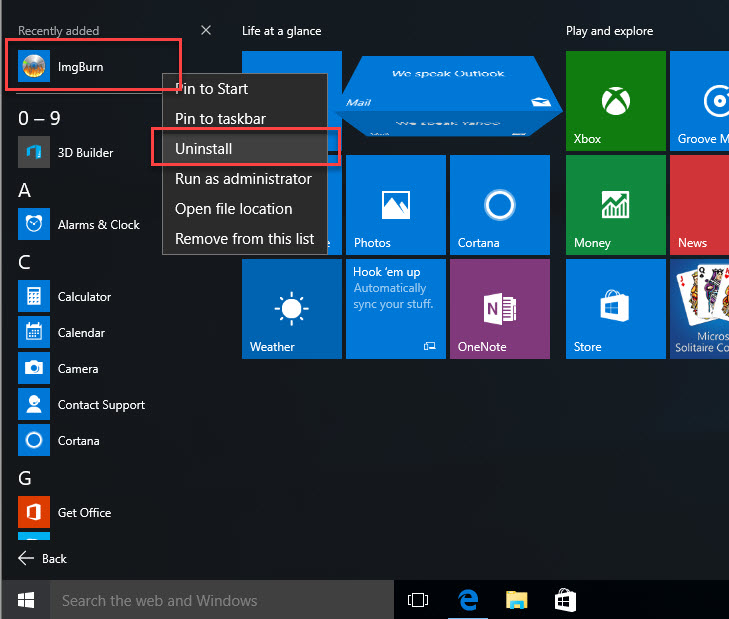
Task: Open the Calendar app icon
Action: 34,332
